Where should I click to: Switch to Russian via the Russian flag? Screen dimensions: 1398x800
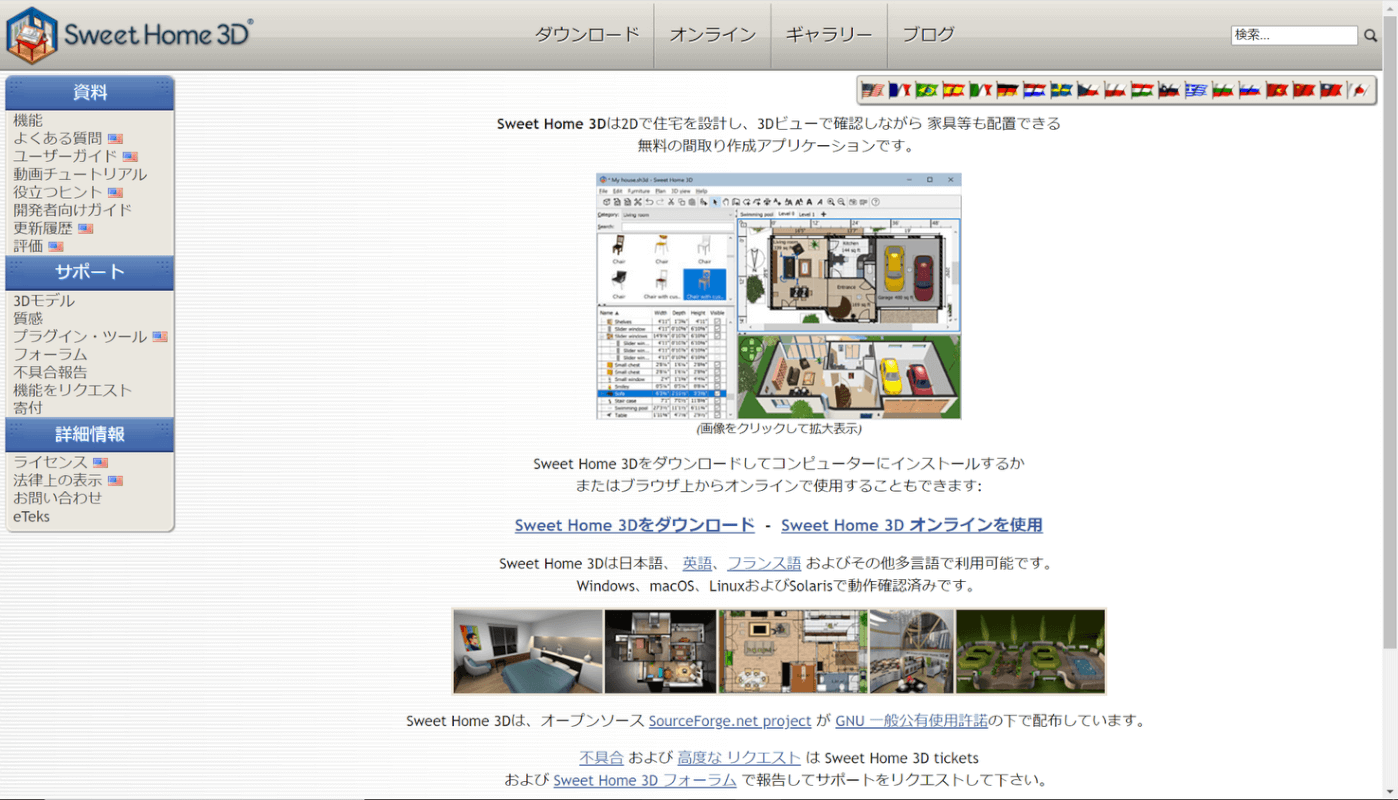[x=1250, y=90]
